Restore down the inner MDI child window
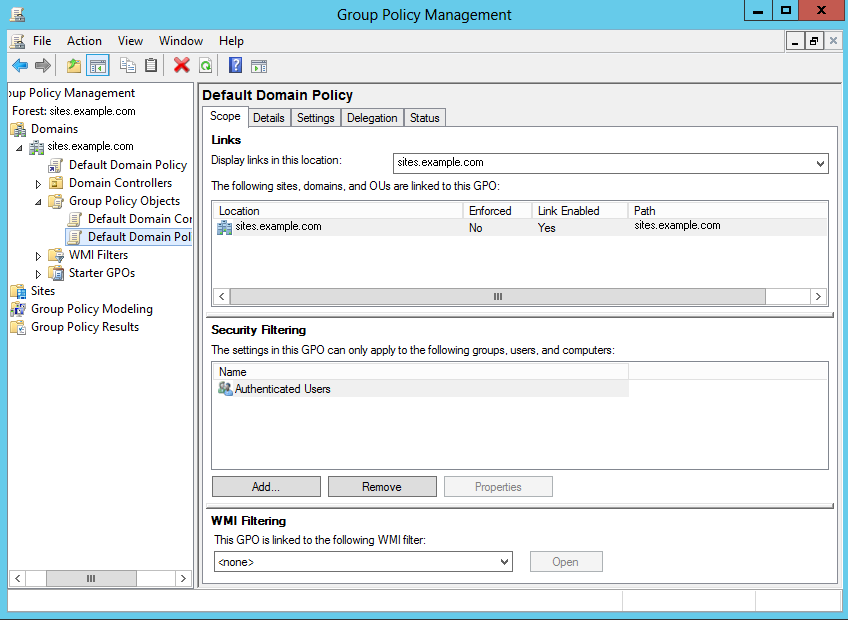This screenshot has height=620, width=848. (x=813, y=41)
